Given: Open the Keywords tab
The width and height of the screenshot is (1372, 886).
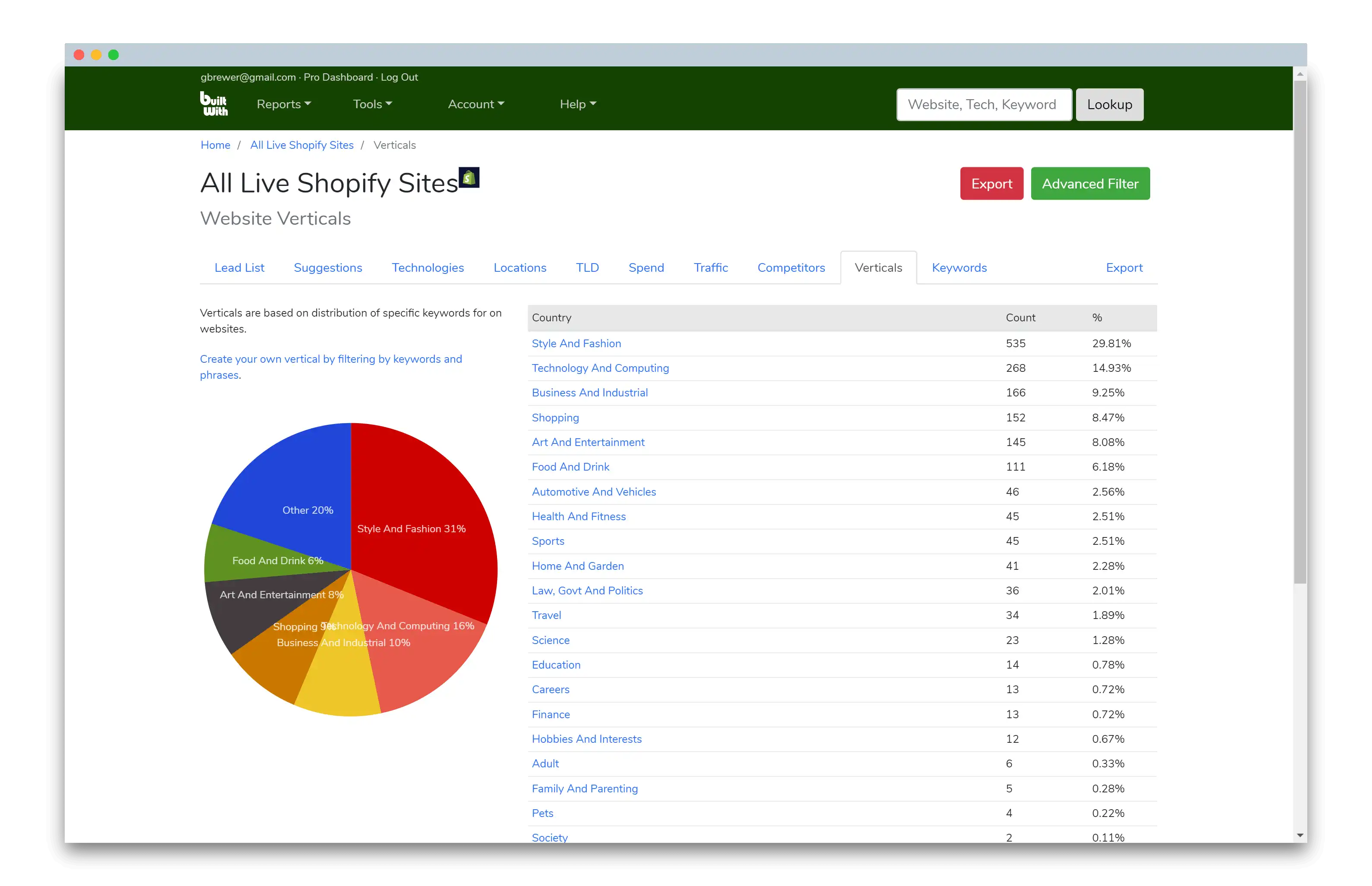Looking at the screenshot, I should (x=959, y=267).
